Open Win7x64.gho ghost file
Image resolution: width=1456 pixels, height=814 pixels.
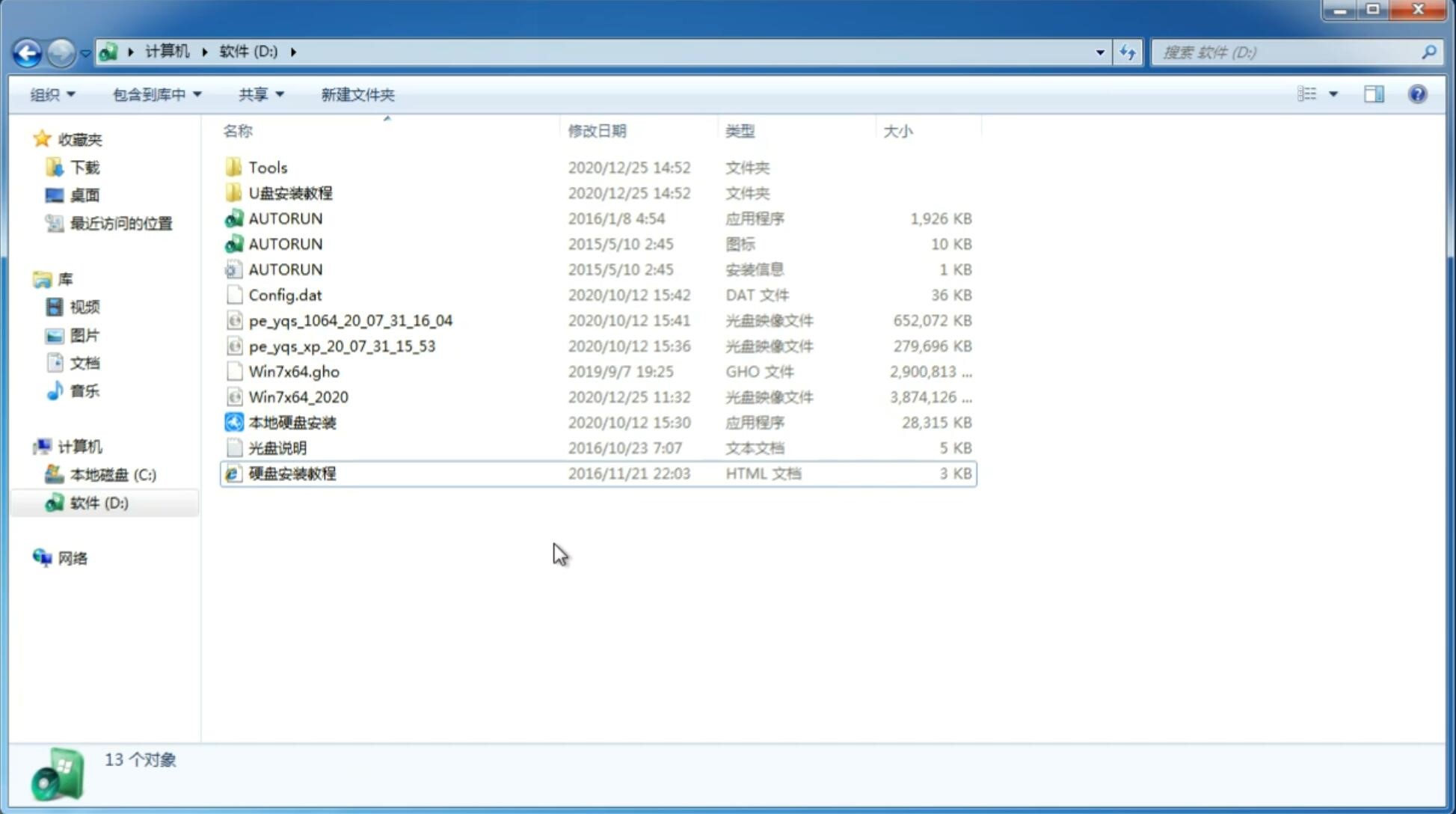click(x=293, y=371)
